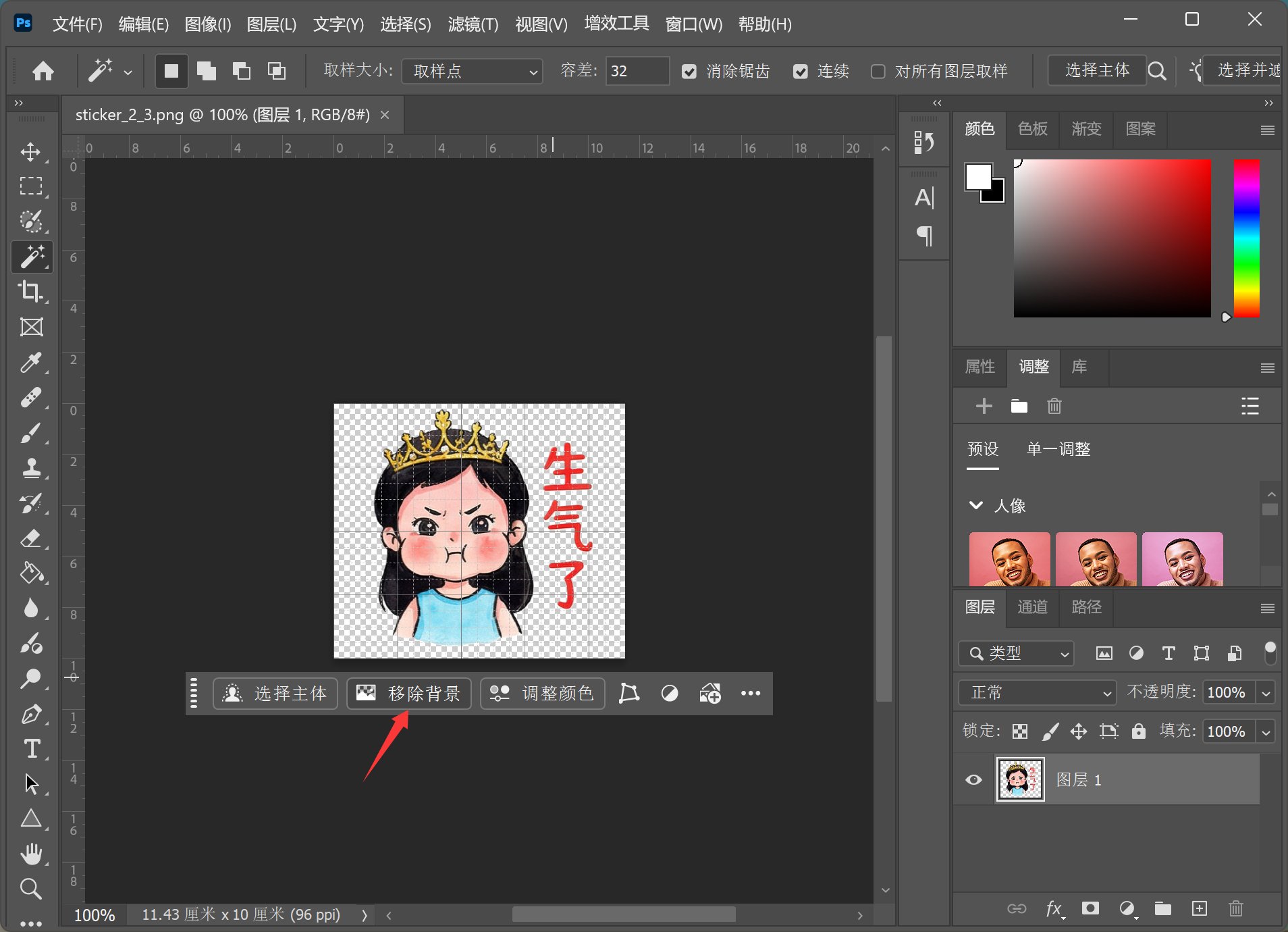This screenshot has height=932, width=1288.
Task: Enable 对所有图层取样 checkbox
Action: click(x=878, y=72)
